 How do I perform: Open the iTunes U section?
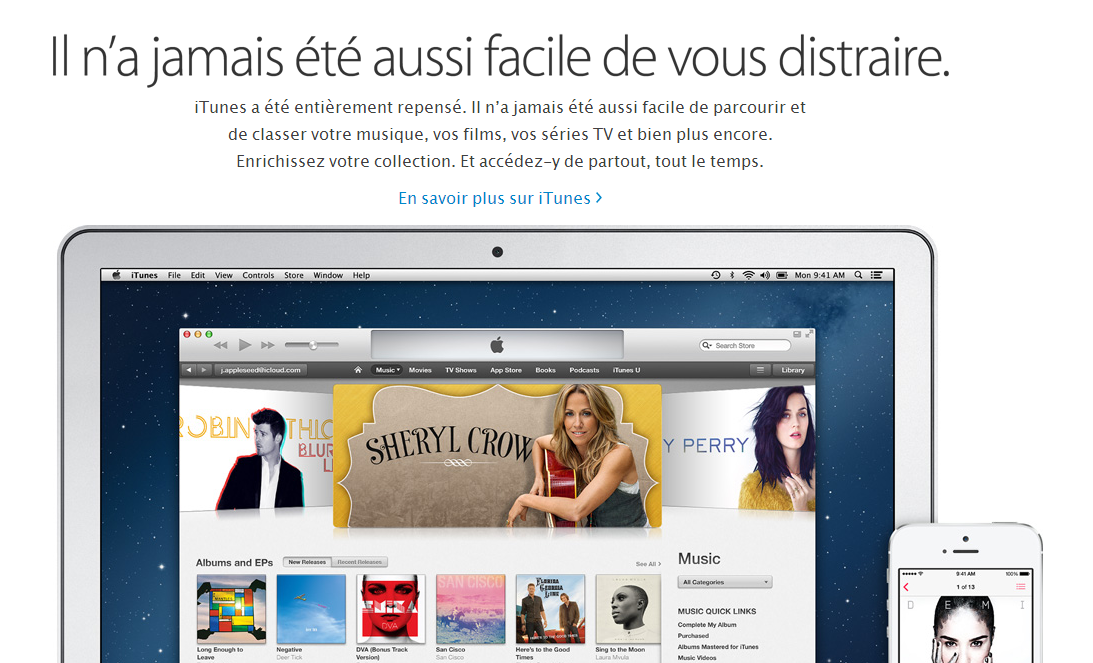(x=627, y=370)
